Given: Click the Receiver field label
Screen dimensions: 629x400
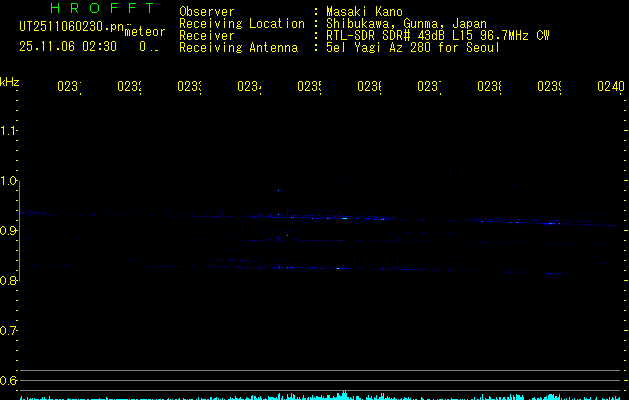Looking at the screenshot, I should [x=207, y=36].
